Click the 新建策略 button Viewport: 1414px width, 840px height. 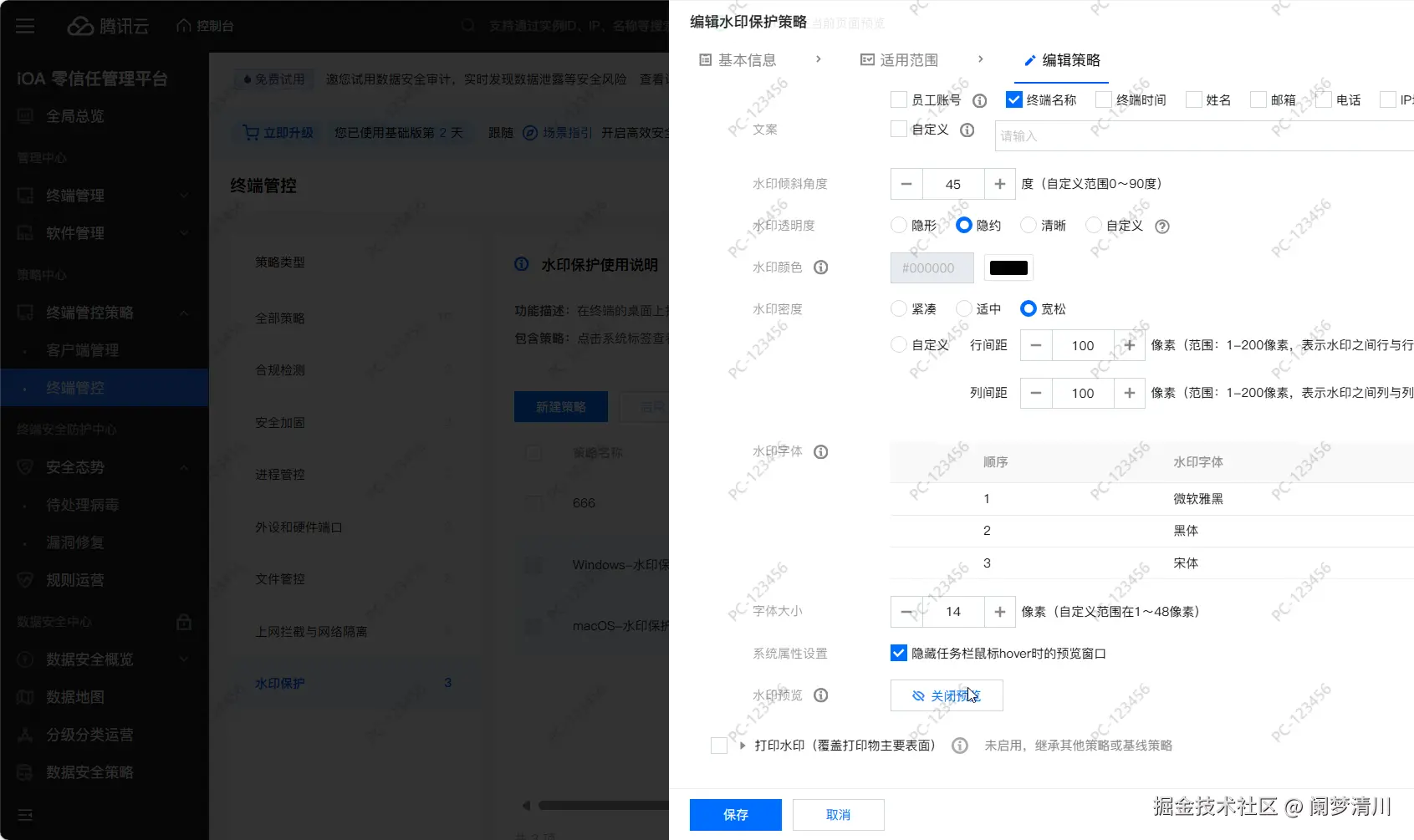561,407
